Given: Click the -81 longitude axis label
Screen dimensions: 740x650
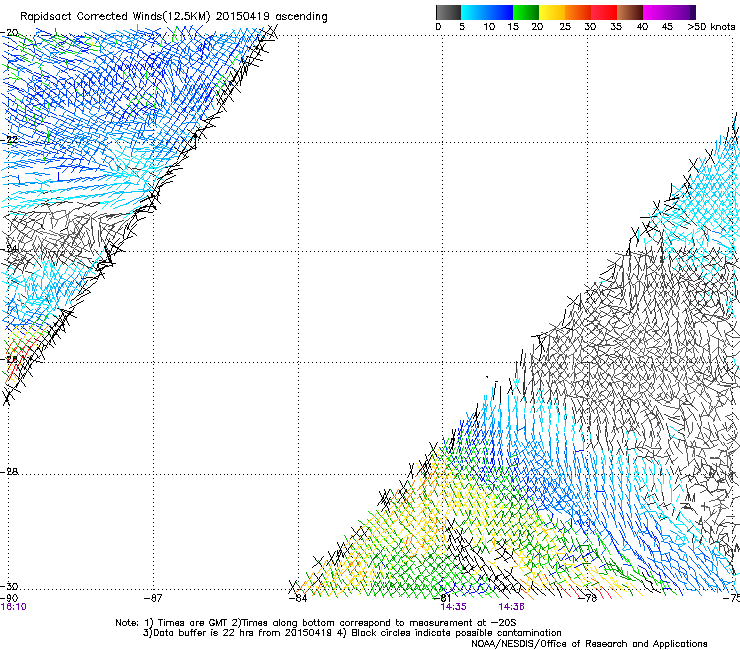Looking at the screenshot, I should [x=442, y=598].
